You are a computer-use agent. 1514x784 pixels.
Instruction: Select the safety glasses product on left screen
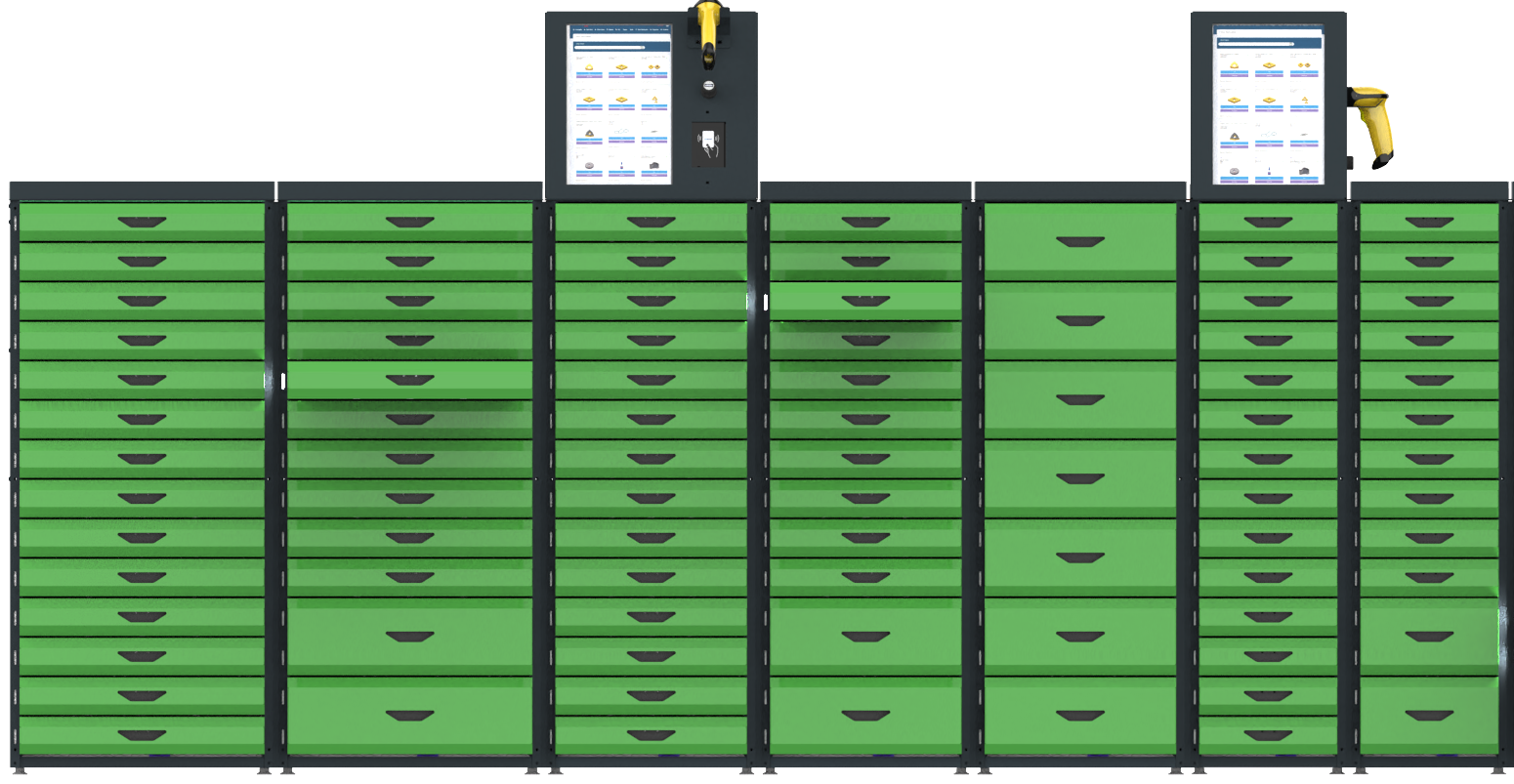(x=621, y=132)
